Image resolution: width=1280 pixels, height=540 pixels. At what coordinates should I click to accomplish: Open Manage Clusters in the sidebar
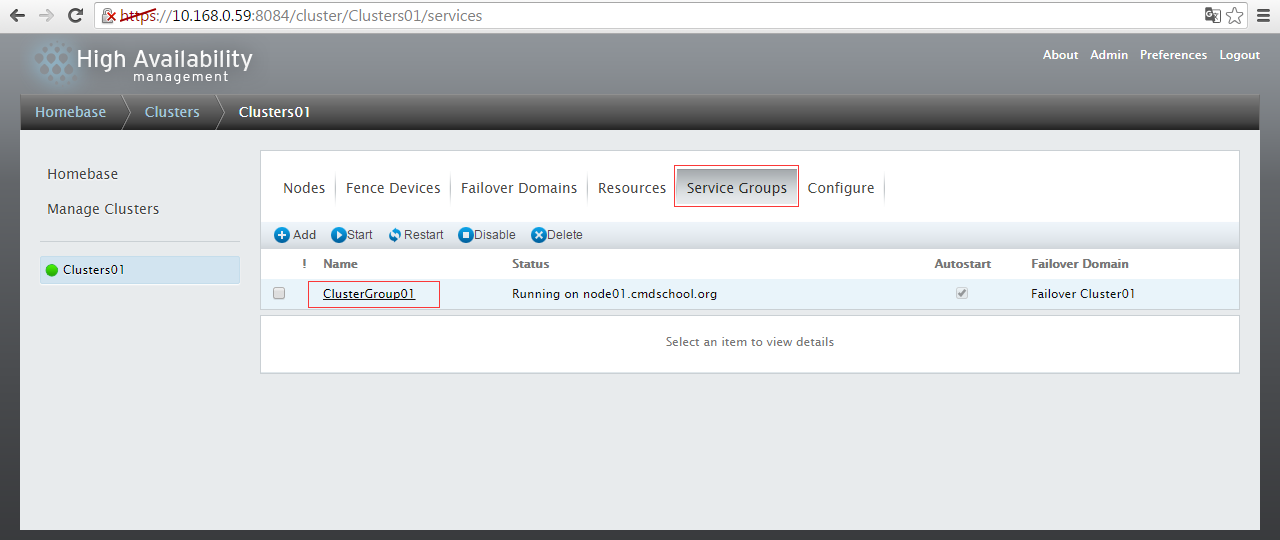[103, 209]
